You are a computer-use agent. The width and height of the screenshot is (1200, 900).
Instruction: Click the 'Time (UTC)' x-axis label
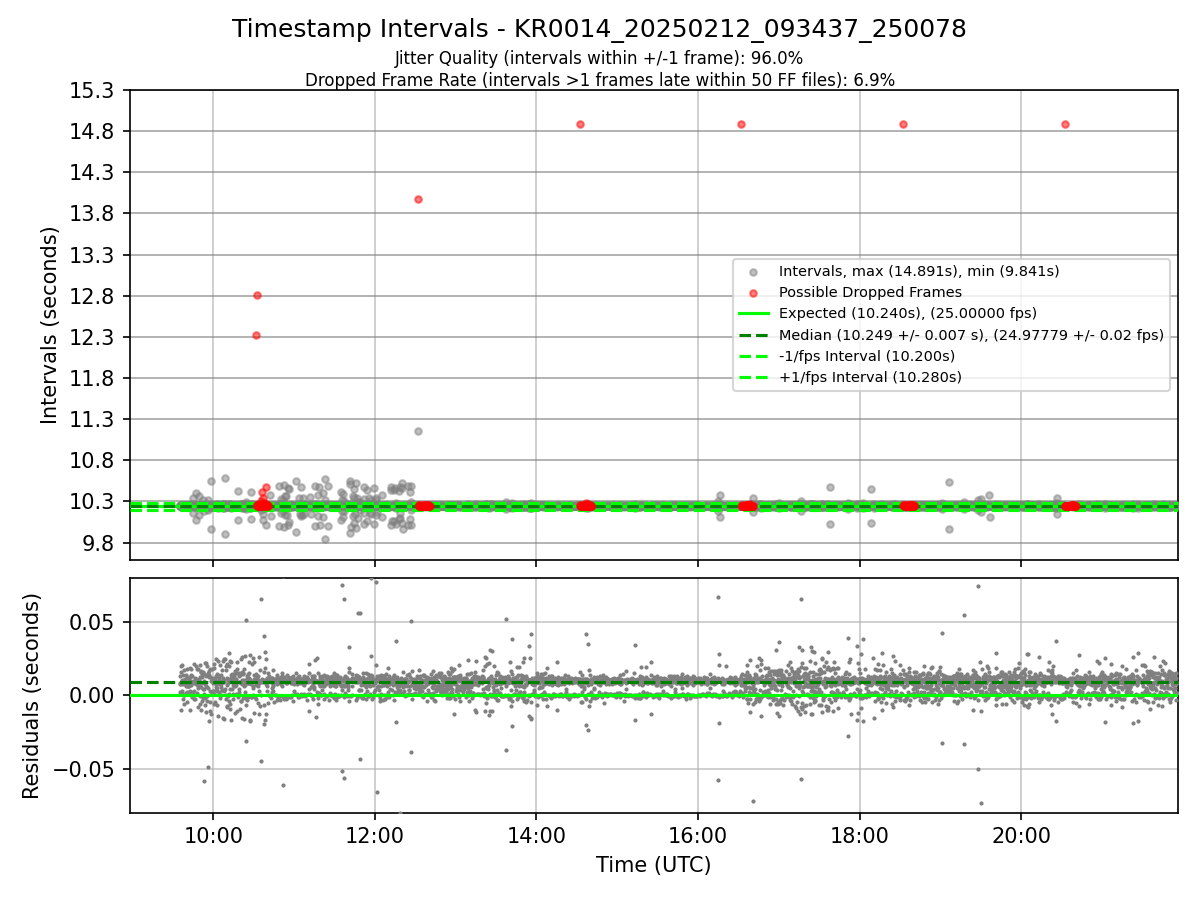click(x=653, y=865)
